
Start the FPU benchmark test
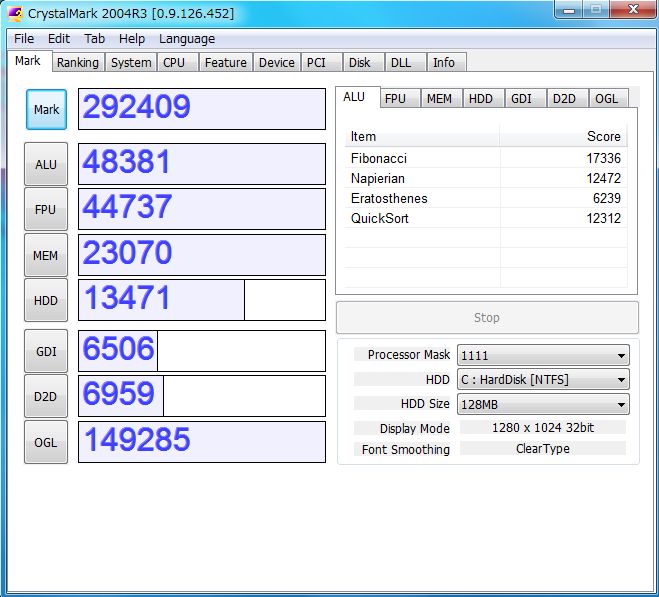coord(46,209)
